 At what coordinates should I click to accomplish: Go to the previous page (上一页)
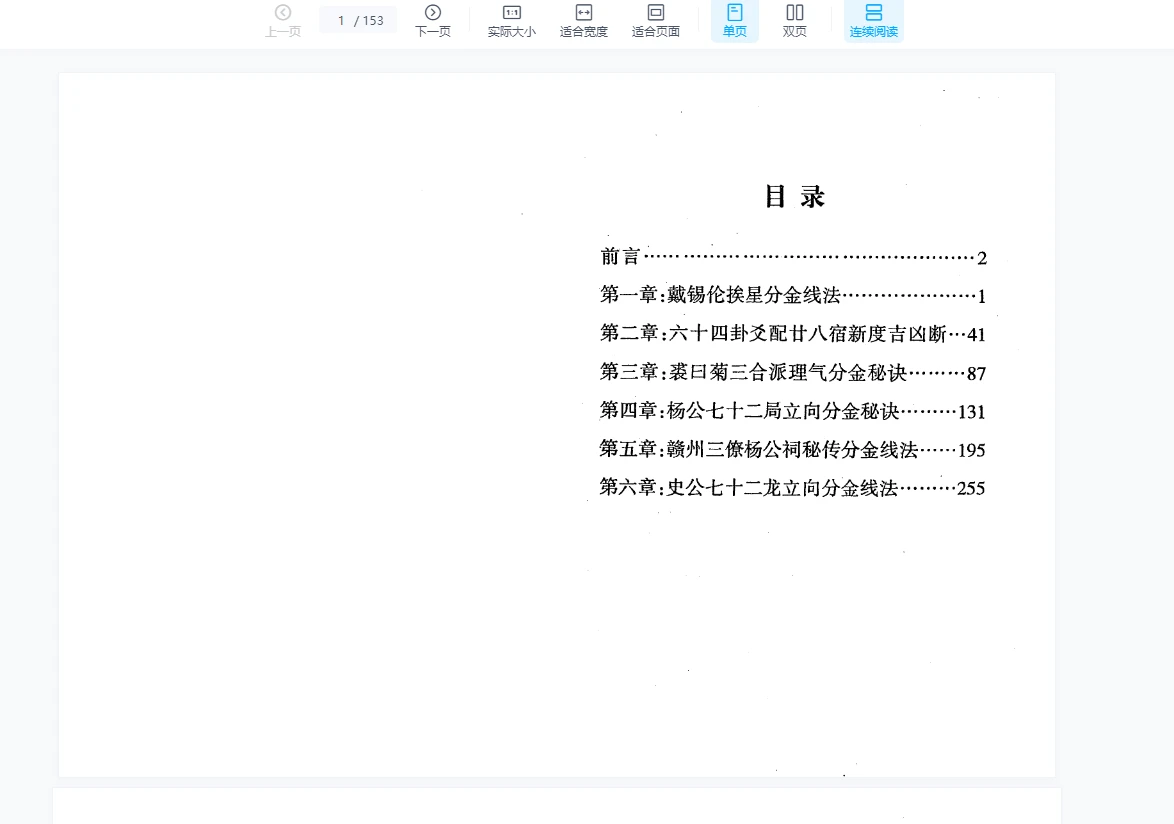(x=283, y=20)
